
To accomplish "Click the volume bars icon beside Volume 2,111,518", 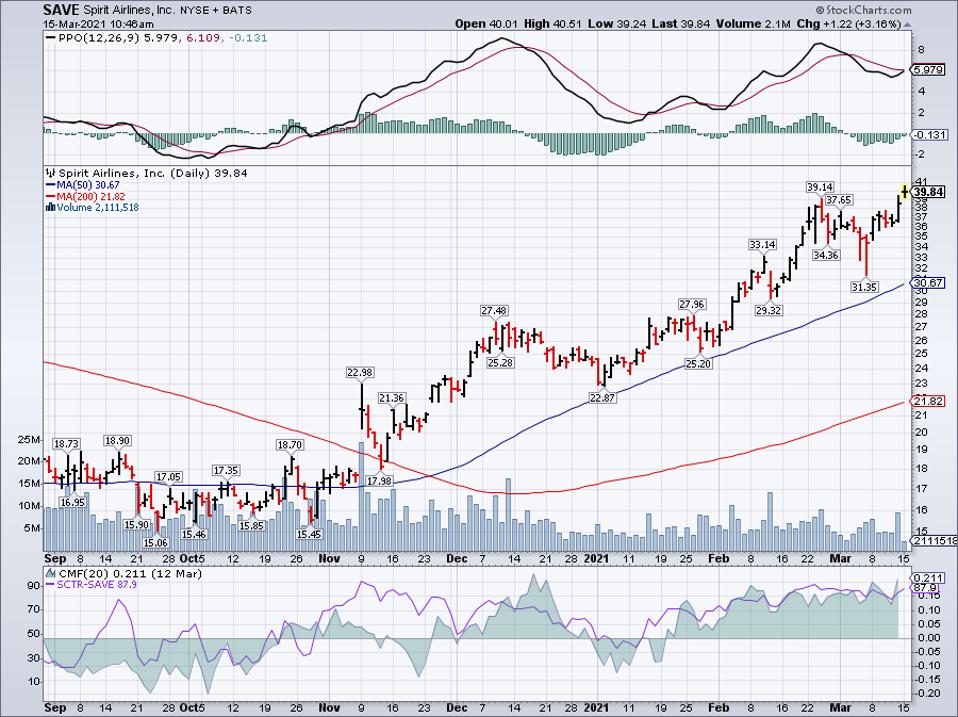I will click(x=51, y=208).
